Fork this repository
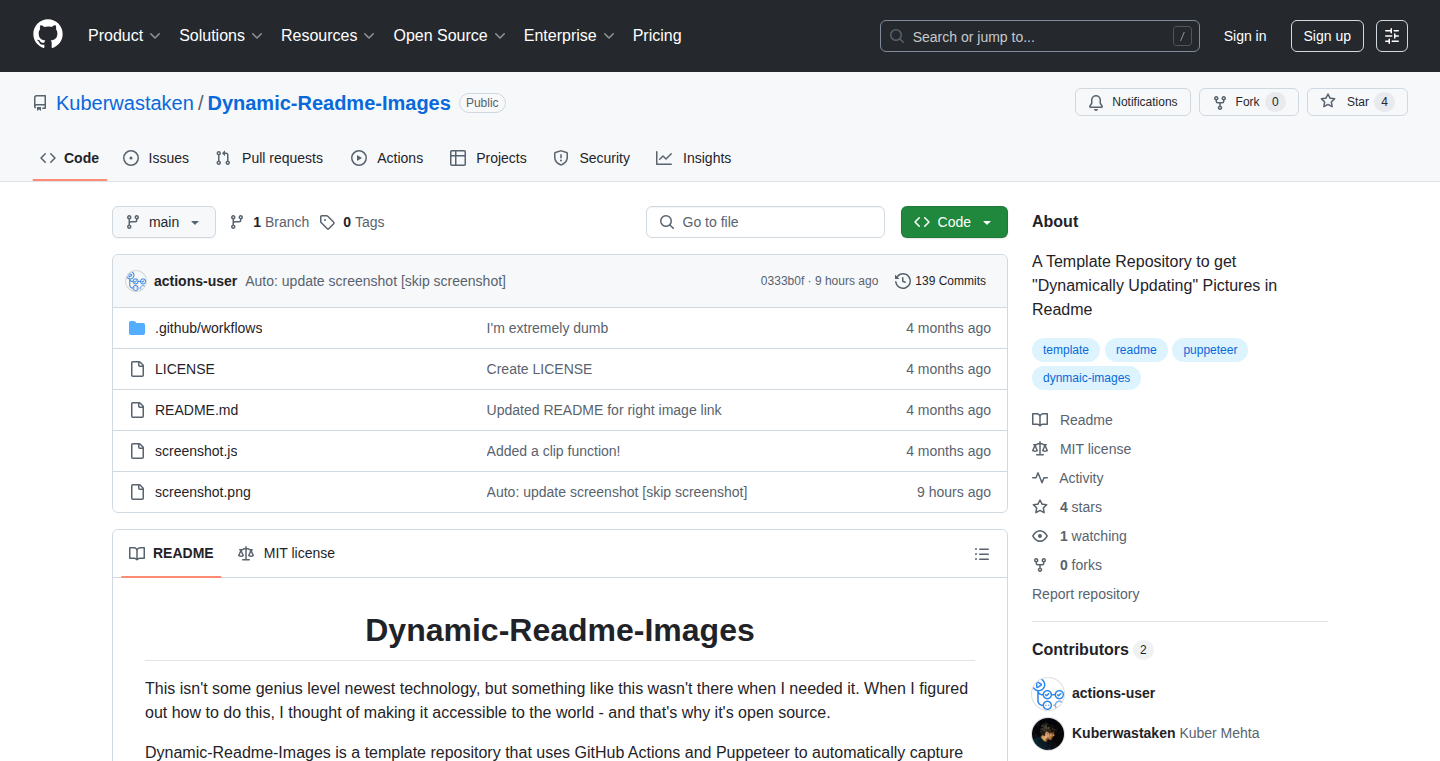Screen dimensions: 1440x761 1248,102
